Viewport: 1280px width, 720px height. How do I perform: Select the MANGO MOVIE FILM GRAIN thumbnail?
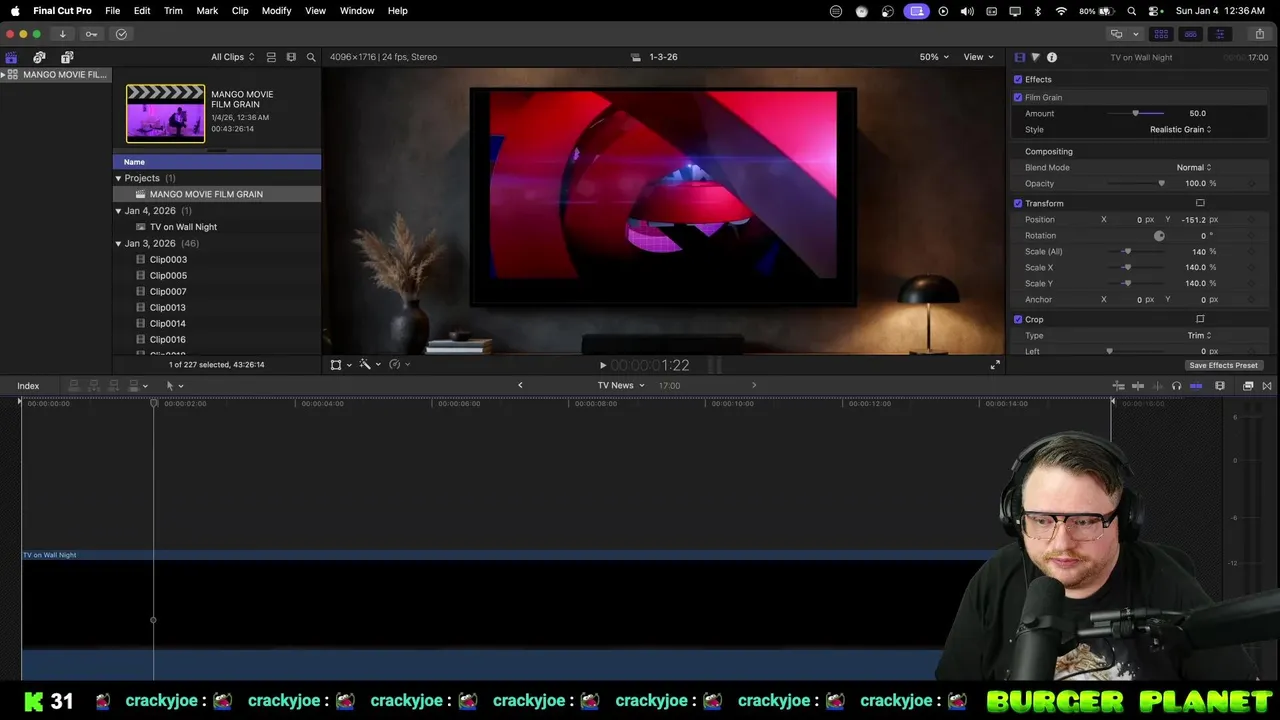point(165,113)
